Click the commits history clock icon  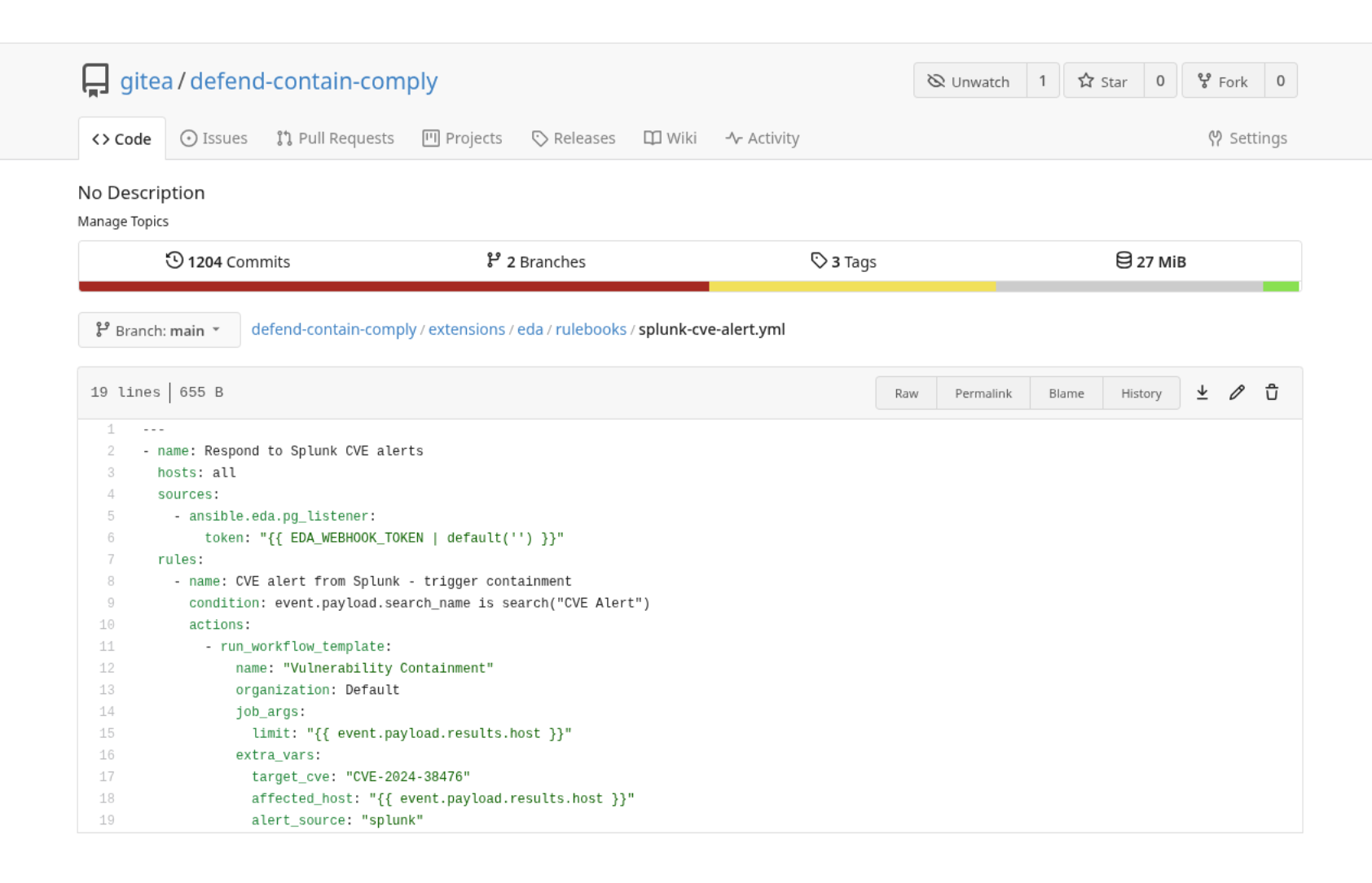click(x=174, y=261)
